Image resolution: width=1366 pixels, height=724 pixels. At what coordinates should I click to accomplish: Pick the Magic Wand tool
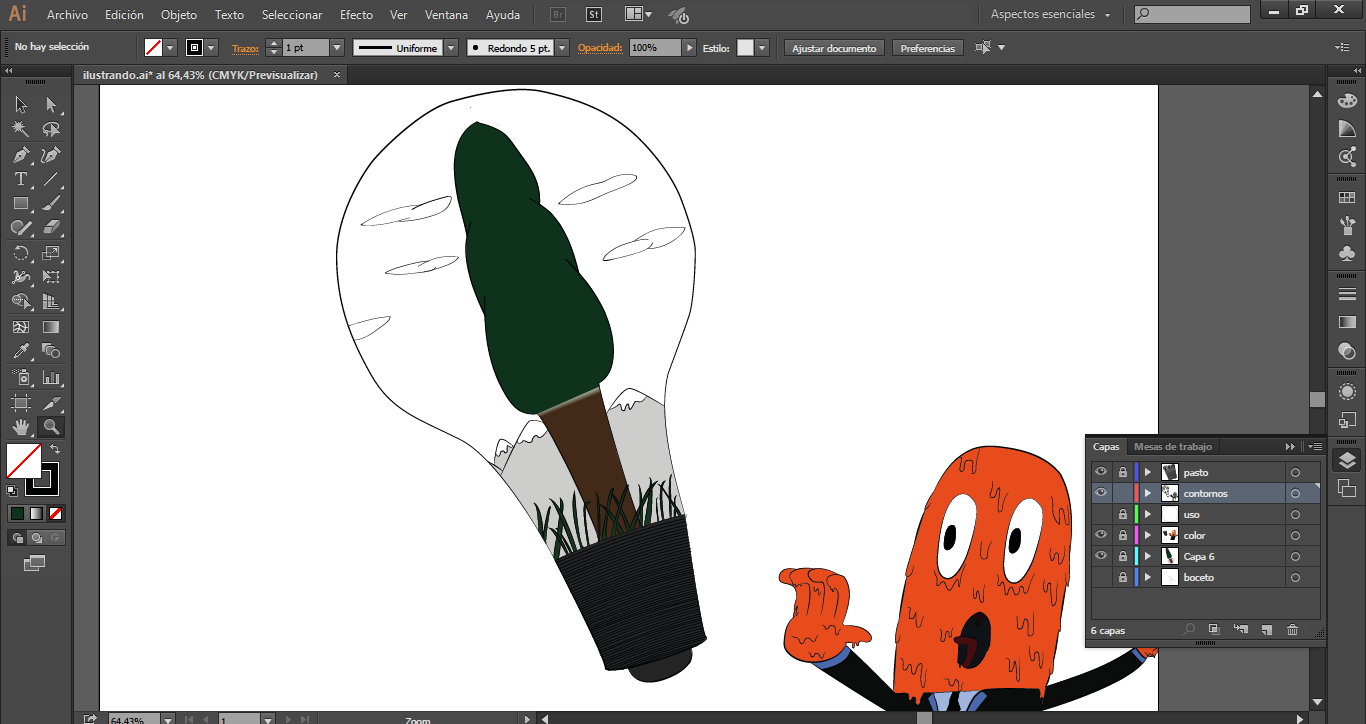click(x=20, y=130)
